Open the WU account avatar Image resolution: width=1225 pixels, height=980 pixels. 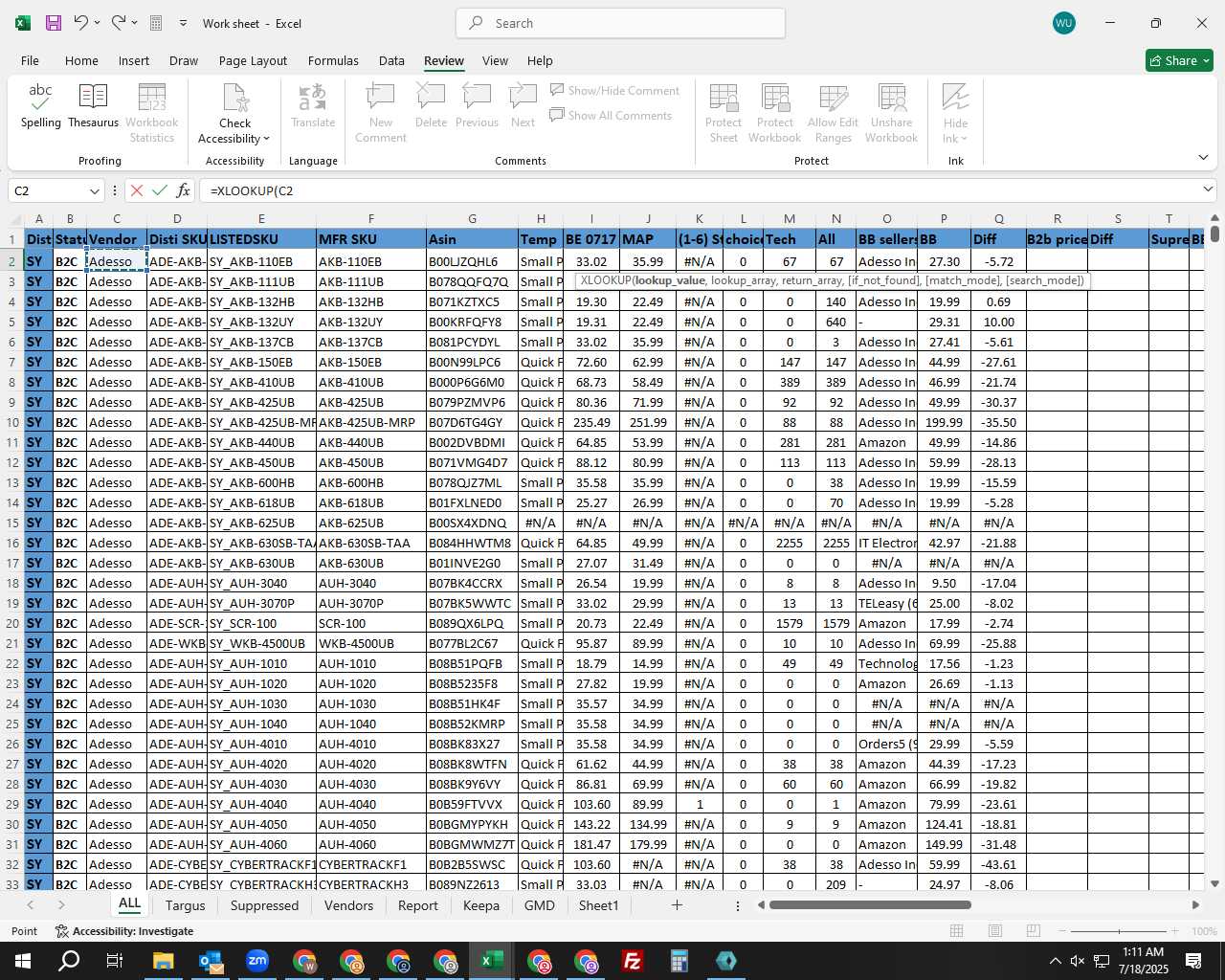coord(1064,23)
